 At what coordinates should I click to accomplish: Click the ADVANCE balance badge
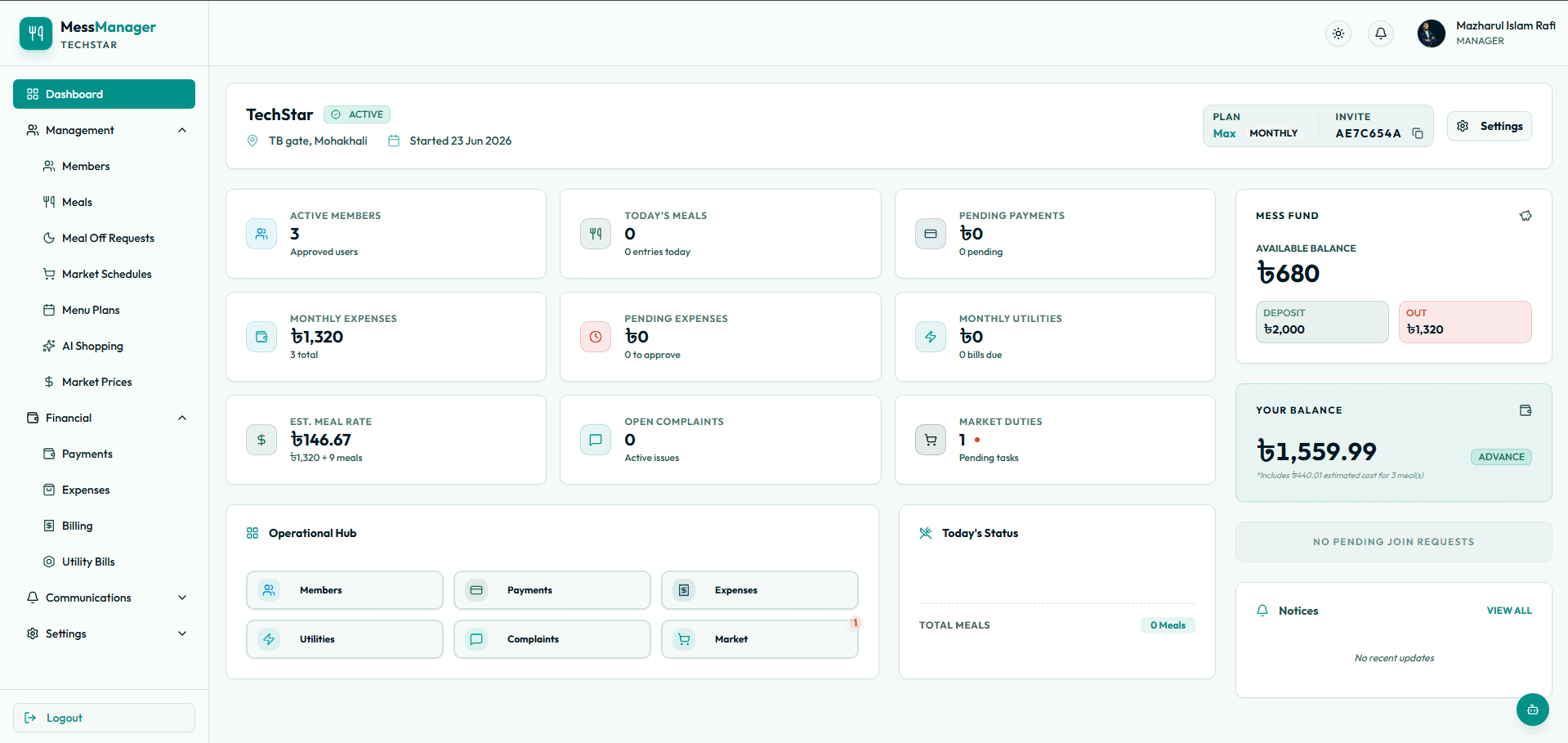(1502, 457)
